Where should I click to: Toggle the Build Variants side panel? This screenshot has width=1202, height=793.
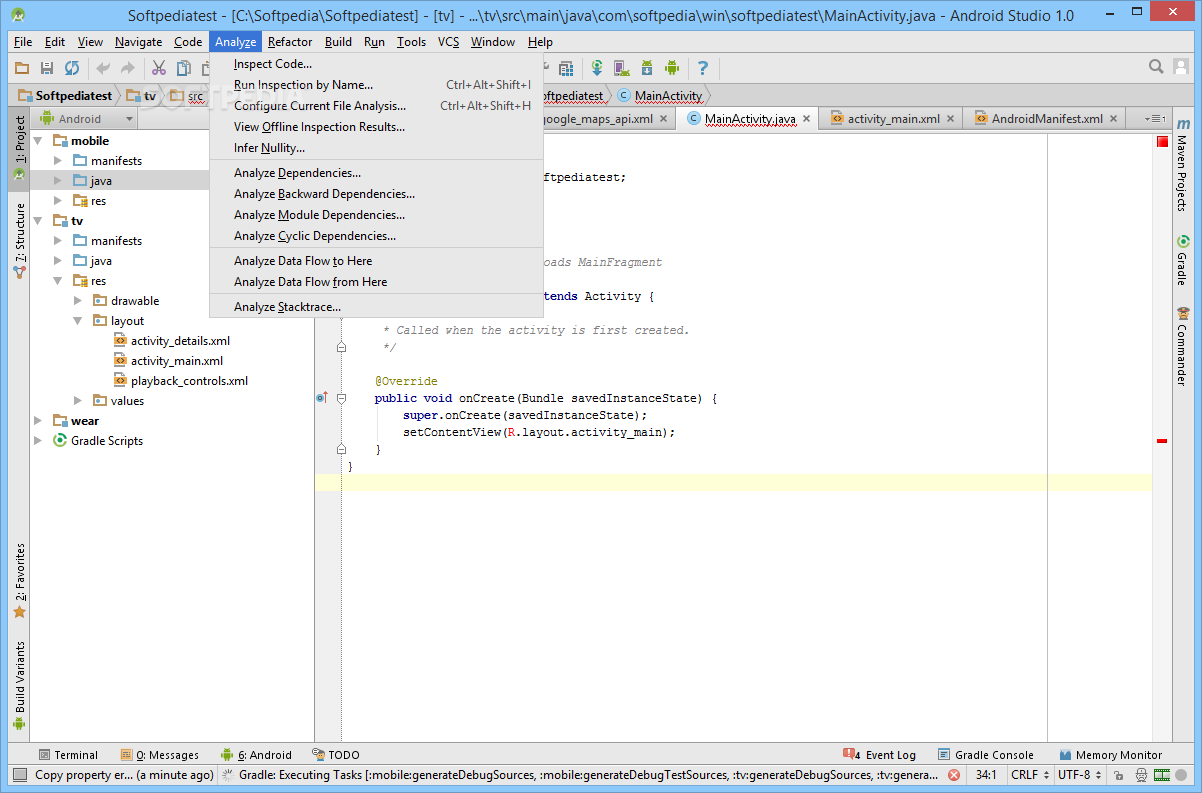point(19,685)
